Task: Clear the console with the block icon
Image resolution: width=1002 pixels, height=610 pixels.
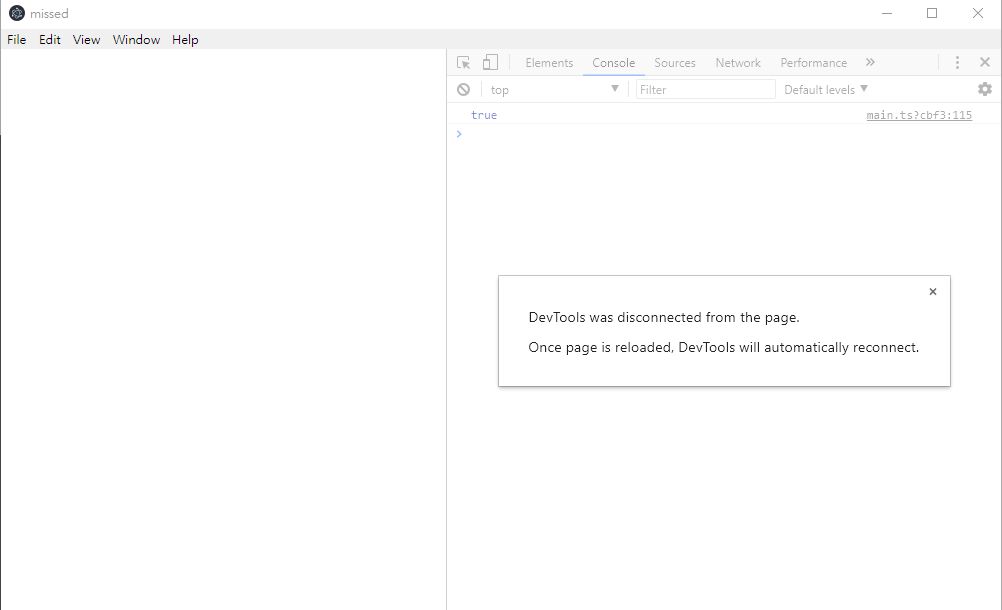Action: point(463,89)
